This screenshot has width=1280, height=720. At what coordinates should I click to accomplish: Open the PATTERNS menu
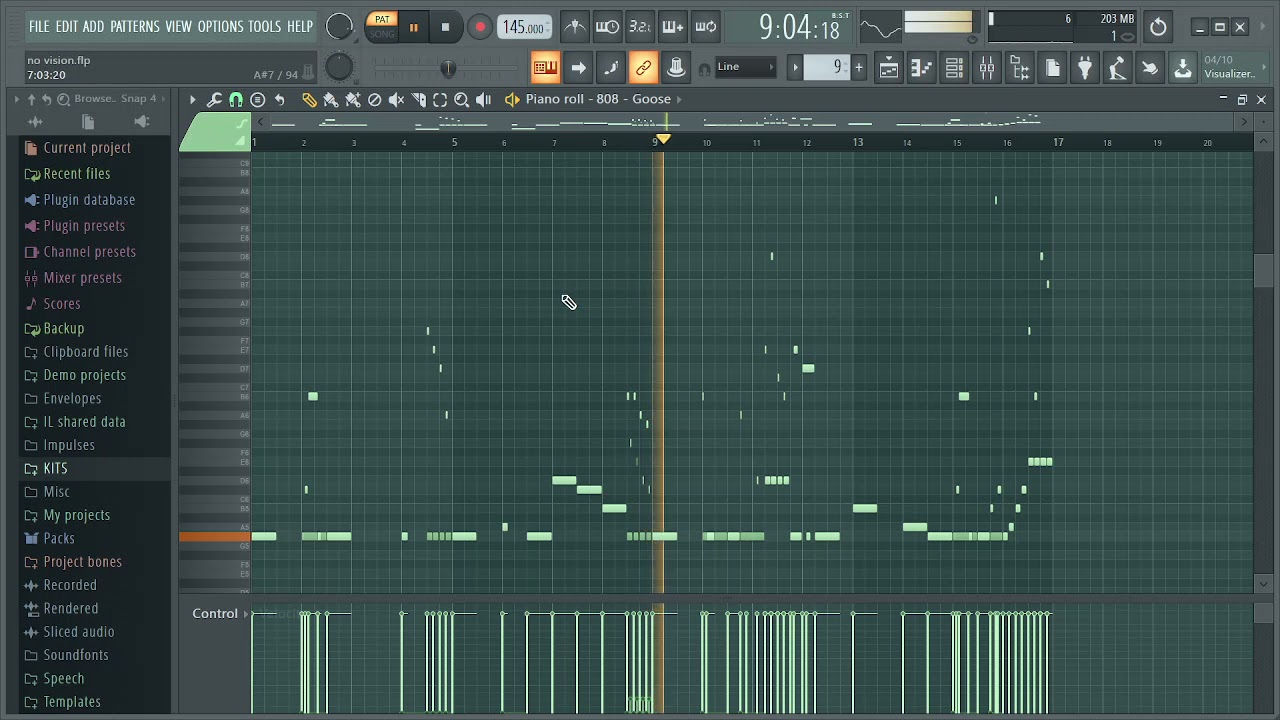pos(135,26)
